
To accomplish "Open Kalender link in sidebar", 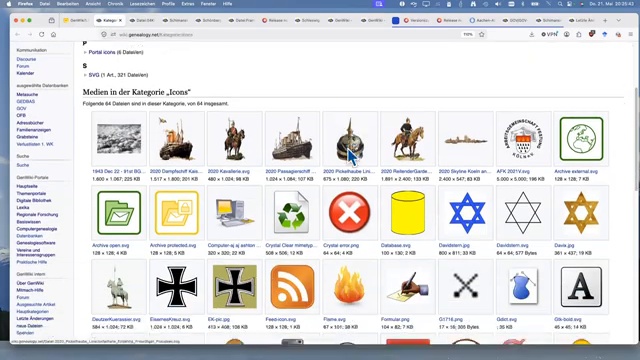I will (x=25, y=73).
